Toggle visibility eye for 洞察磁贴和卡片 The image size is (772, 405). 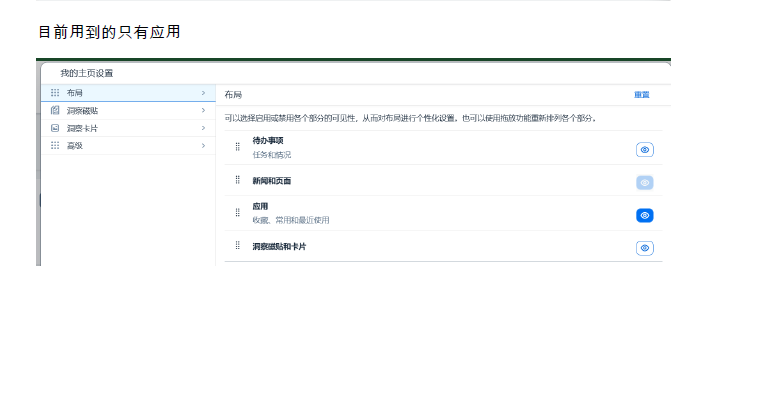[645, 248]
